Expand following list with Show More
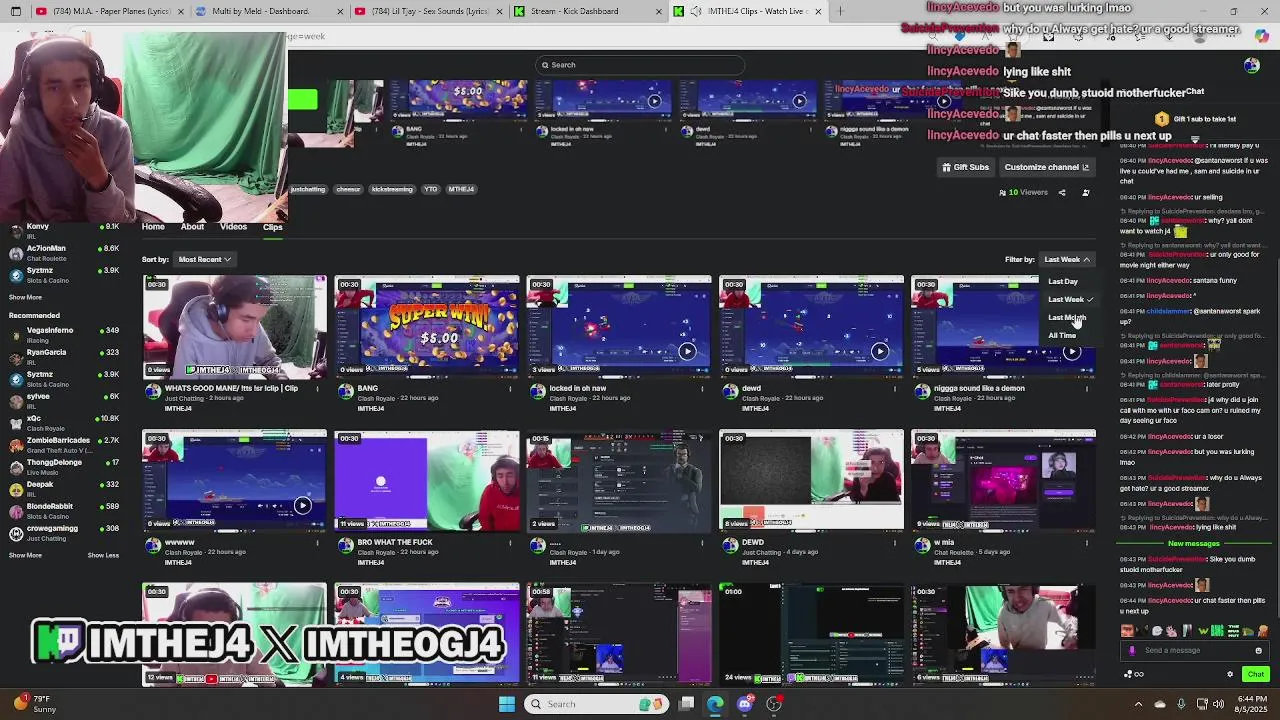 (x=25, y=297)
